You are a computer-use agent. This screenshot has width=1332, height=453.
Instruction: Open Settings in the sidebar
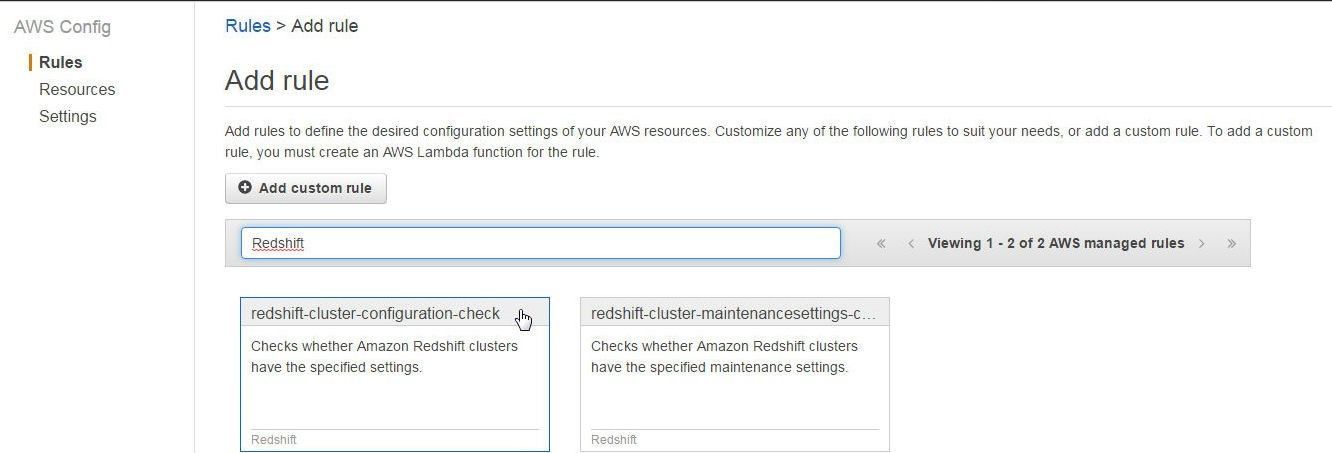(x=68, y=116)
